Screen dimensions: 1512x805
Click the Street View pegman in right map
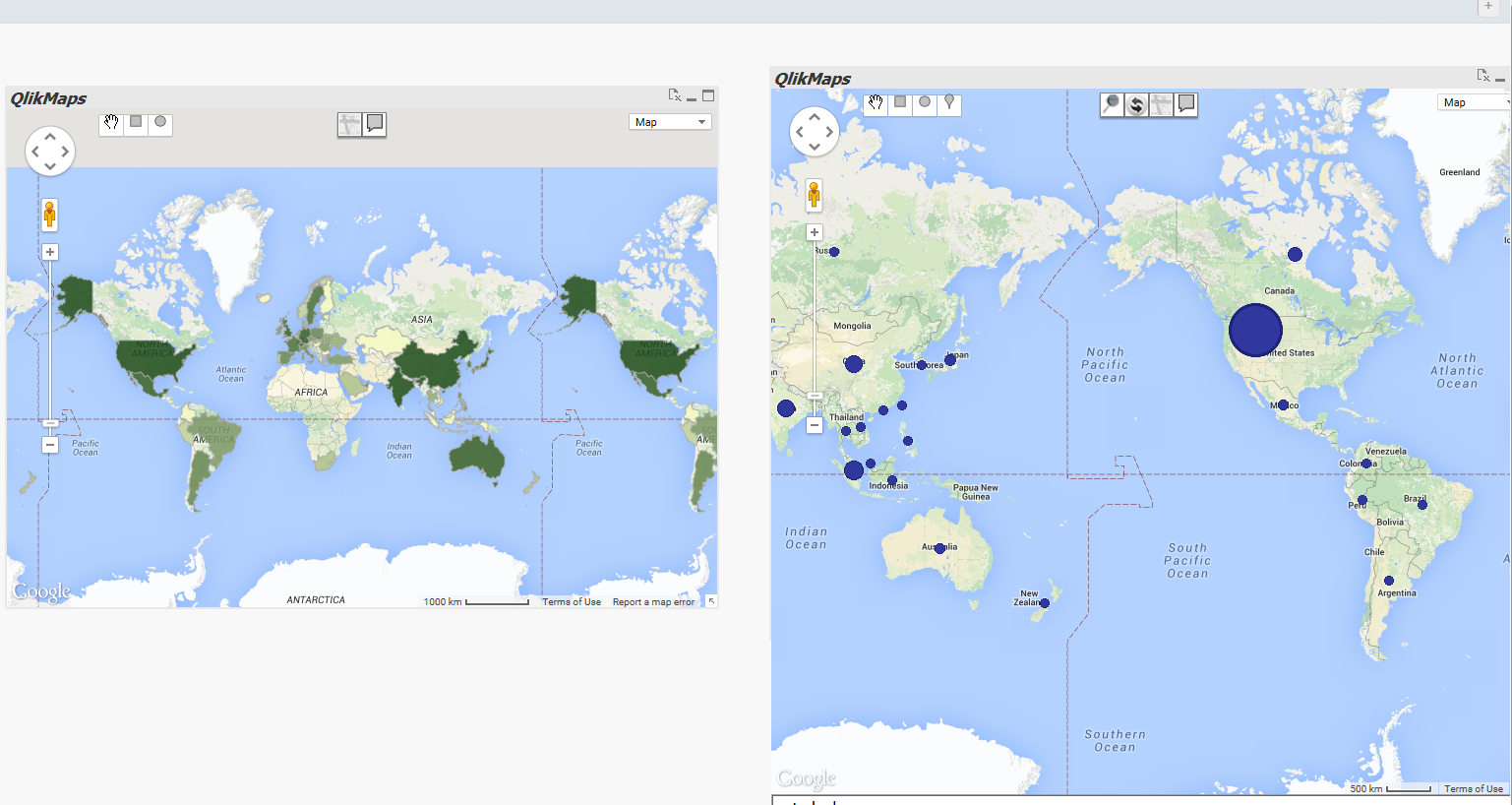(x=814, y=195)
